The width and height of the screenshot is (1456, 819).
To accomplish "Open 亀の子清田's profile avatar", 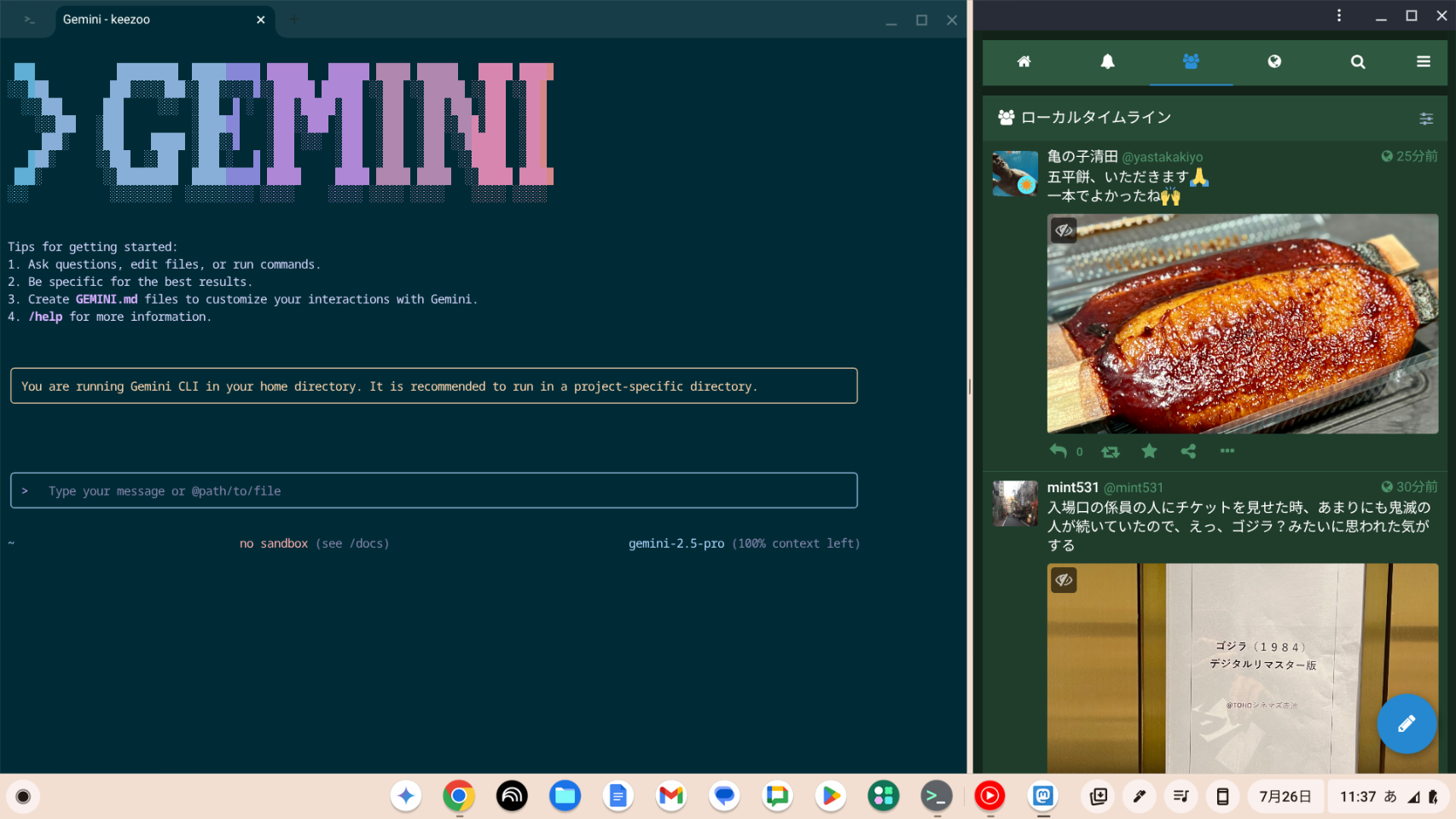I will 1015,174.
